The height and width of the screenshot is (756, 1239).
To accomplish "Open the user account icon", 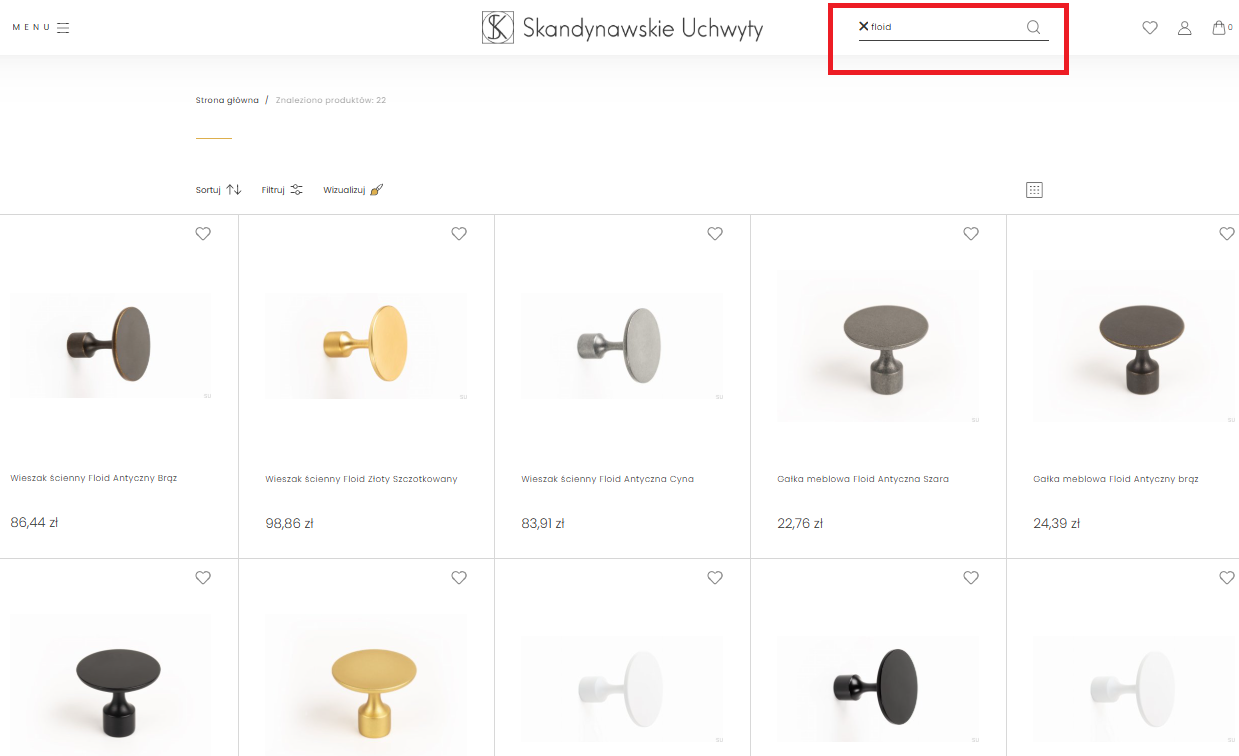I will 1185,28.
